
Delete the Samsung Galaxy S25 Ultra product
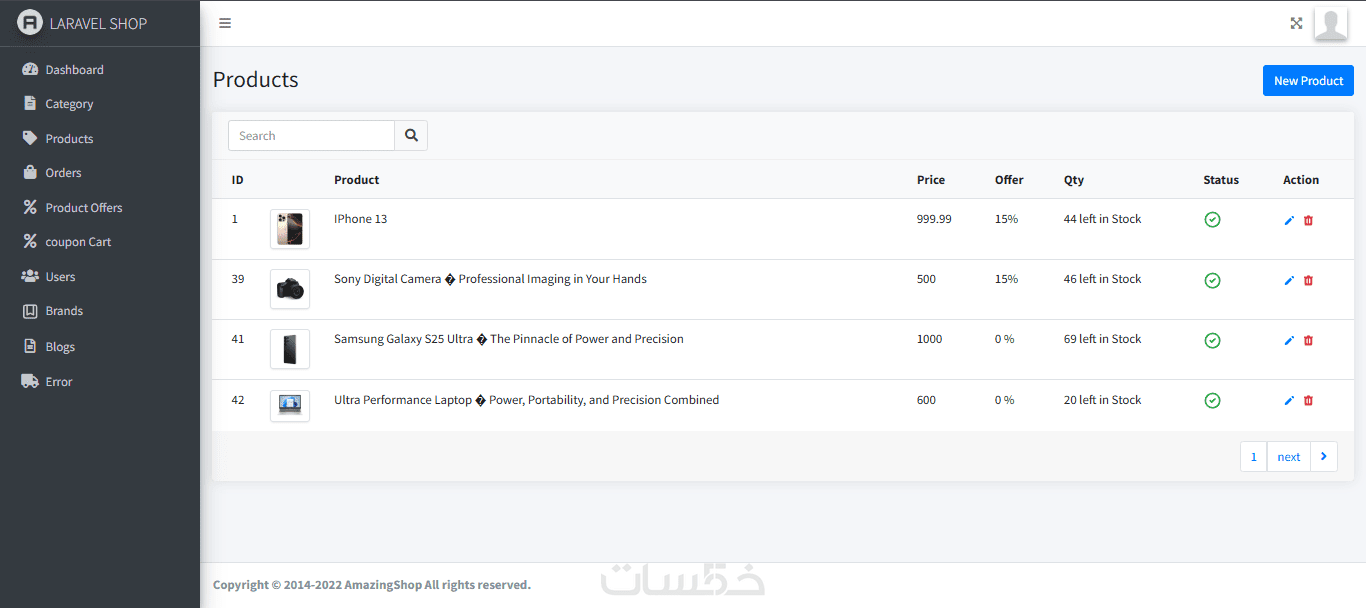coord(1308,340)
